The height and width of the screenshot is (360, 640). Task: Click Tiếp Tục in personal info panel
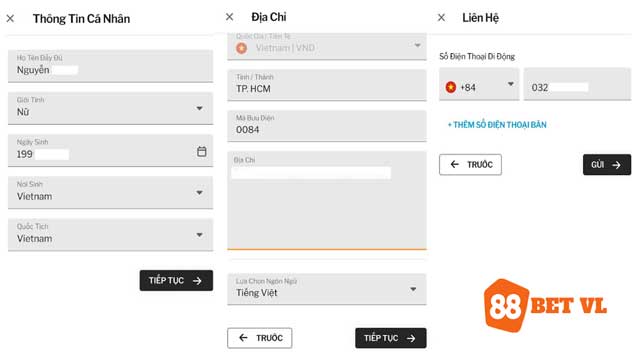(x=176, y=280)
